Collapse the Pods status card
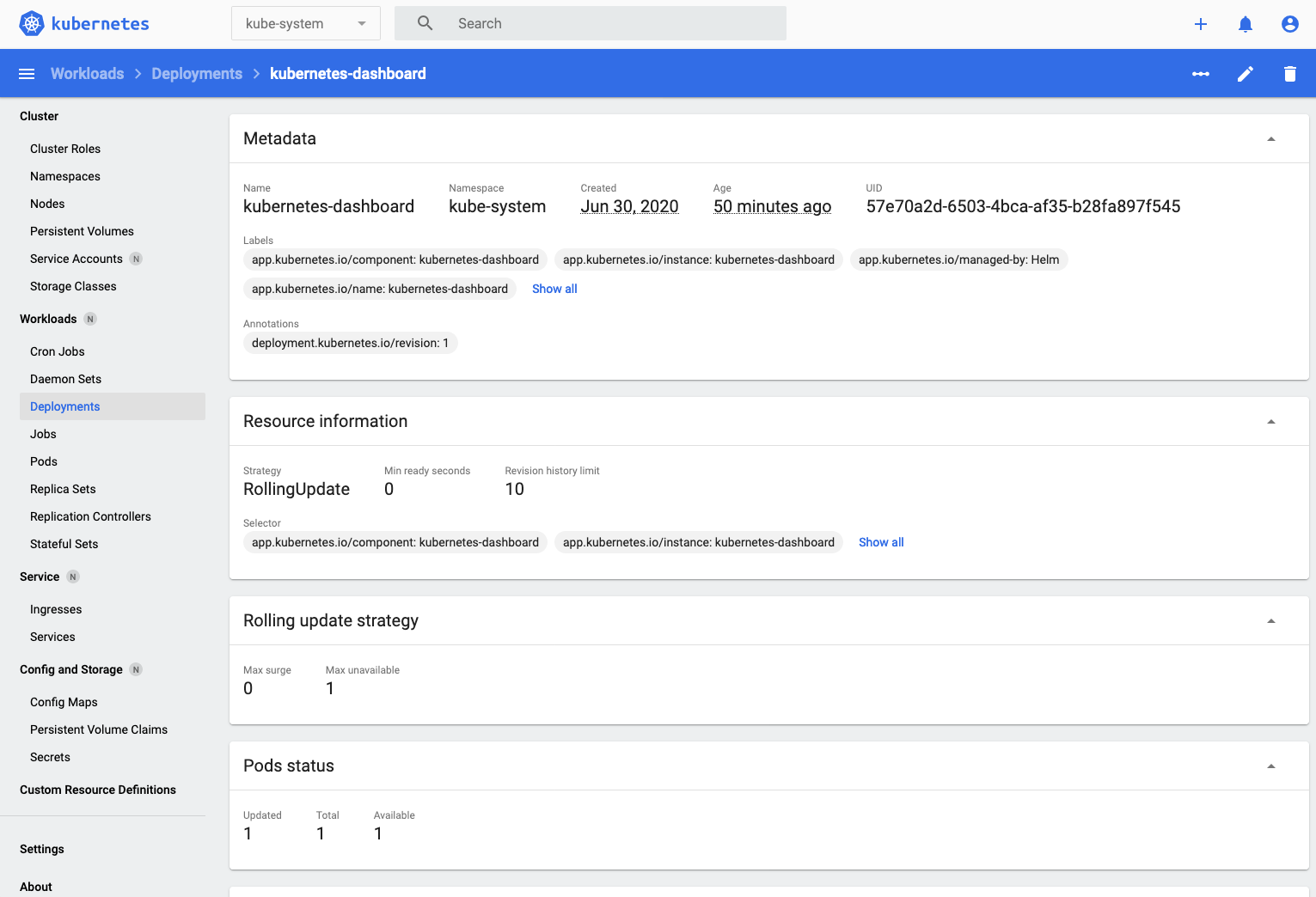The width and height of the screenshot is (1316, 897). pos(1271,766)
